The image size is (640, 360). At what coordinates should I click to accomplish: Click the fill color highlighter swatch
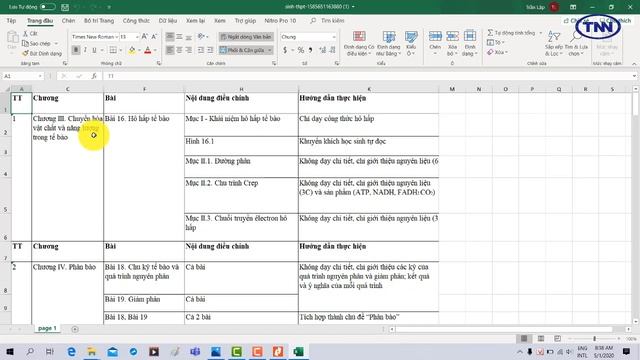point(132,50)
